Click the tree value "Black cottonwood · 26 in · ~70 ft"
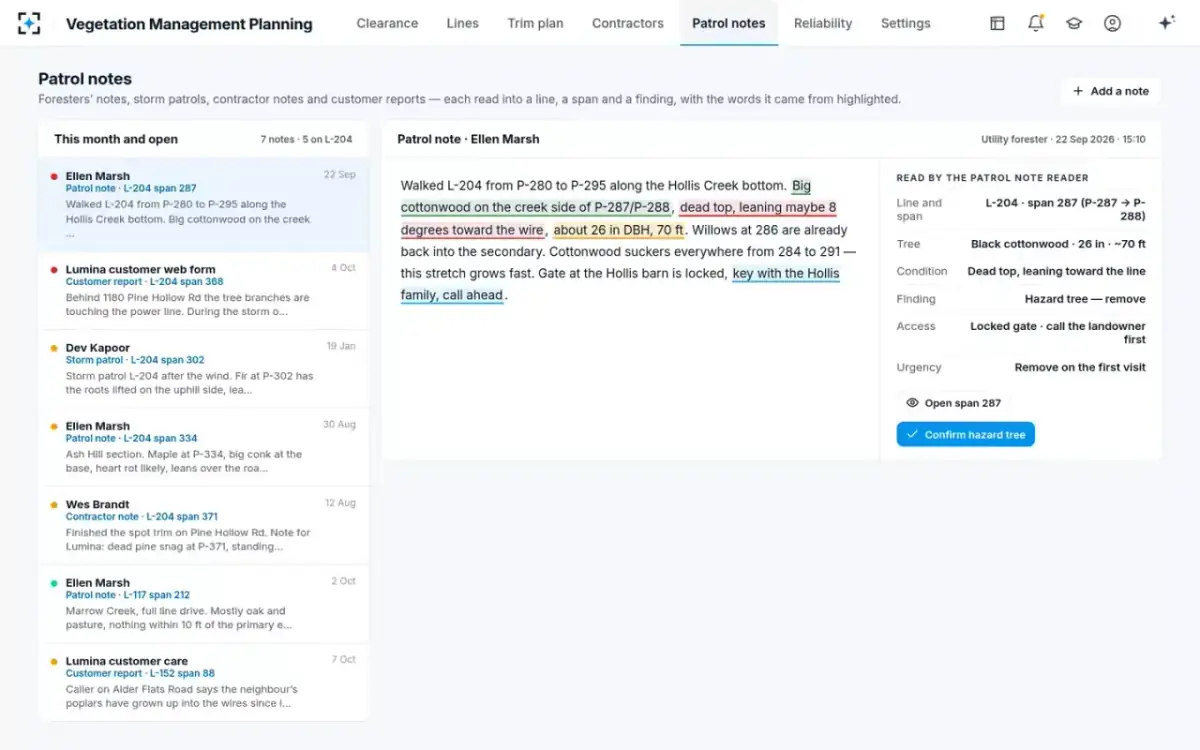The image size is (1200, 750). coord(1058,244)
